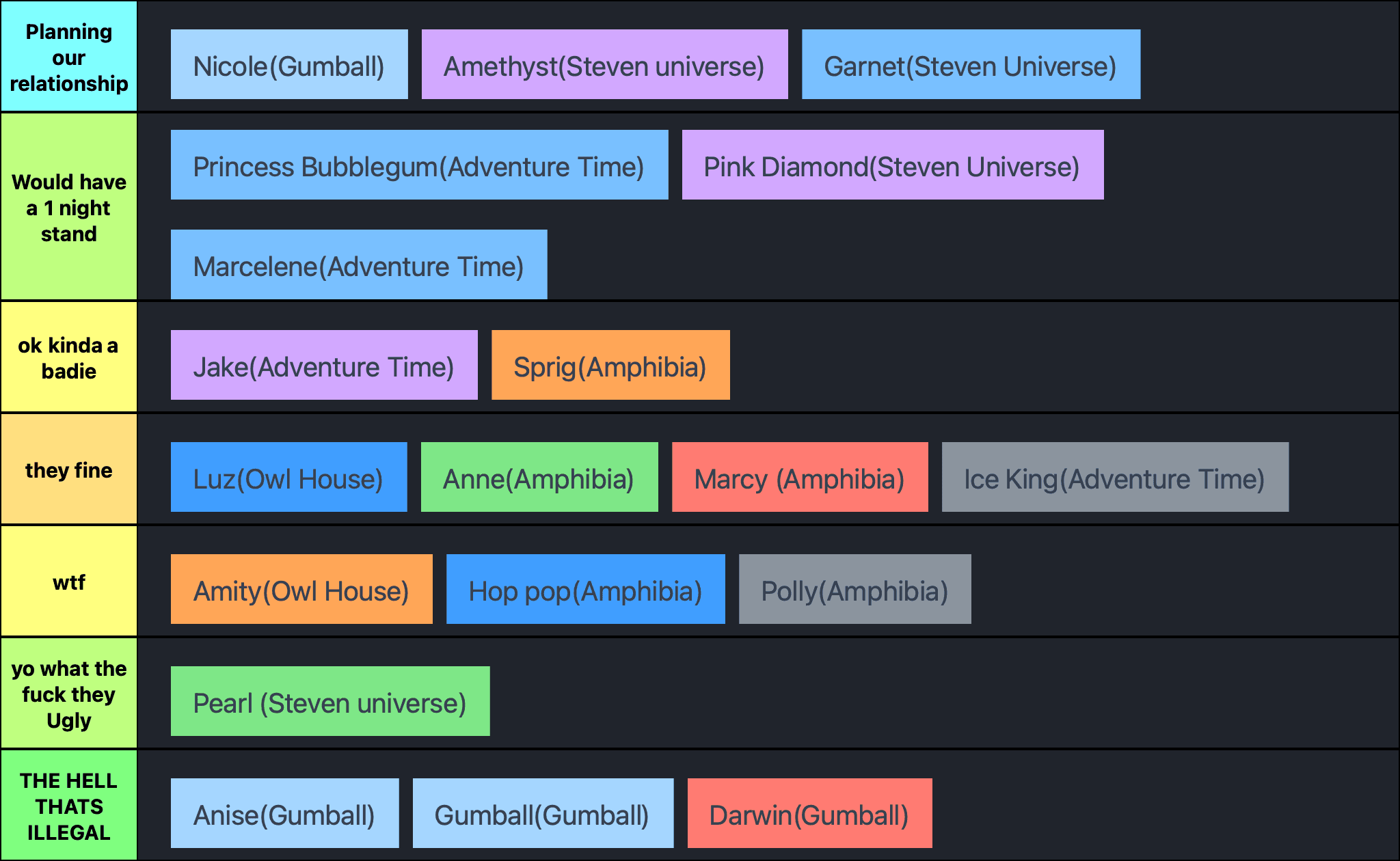Viewport: 1400px width, 861px height.
Task: Select the 'they fine' tier label
Action: [69, 469]
